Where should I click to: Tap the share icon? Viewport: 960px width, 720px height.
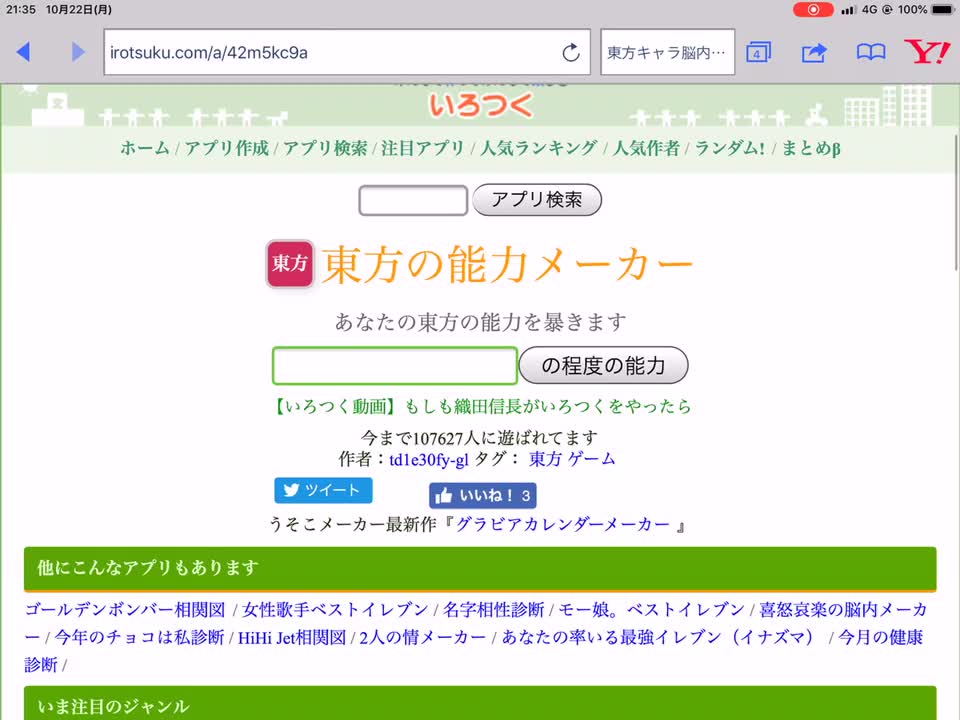click(814, 52)
